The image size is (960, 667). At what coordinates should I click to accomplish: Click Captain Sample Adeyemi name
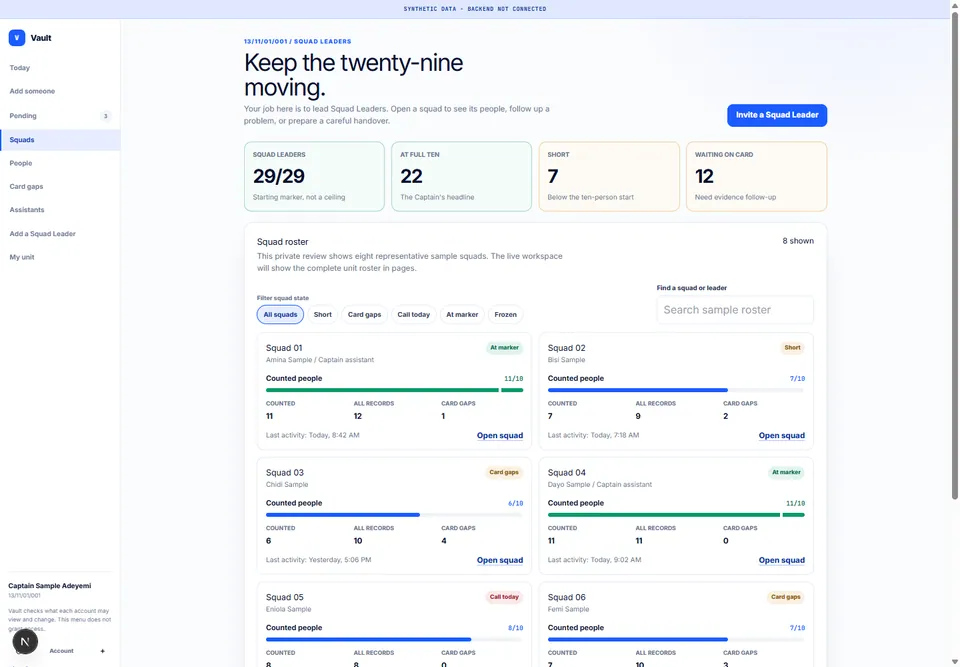50,586
